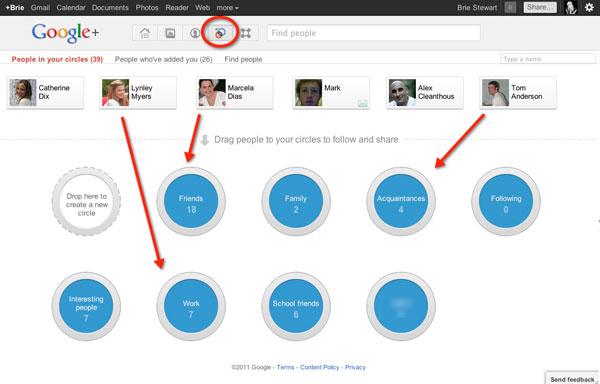Expand the 'more' dropdown in top bar

[x=227, y=8]
